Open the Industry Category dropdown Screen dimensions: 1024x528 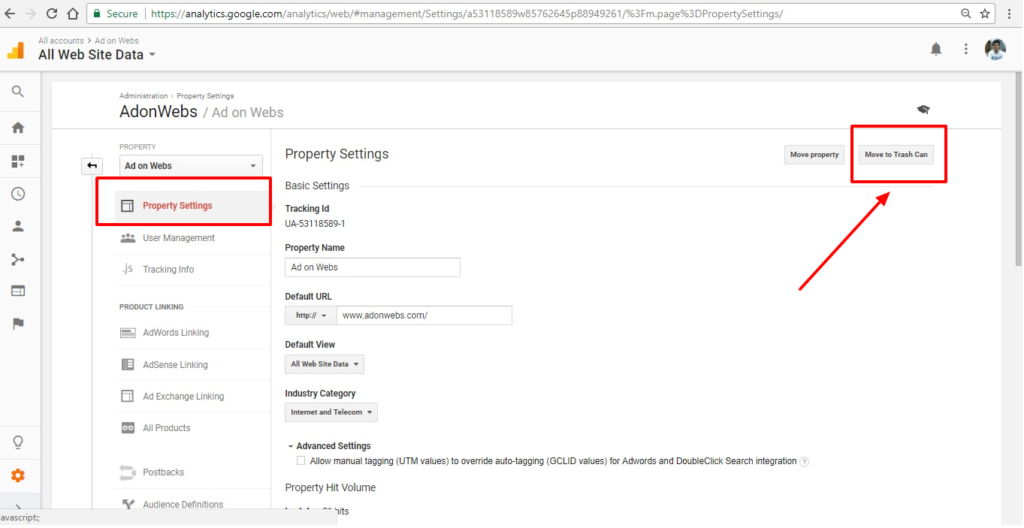click(x=331, y=412)
